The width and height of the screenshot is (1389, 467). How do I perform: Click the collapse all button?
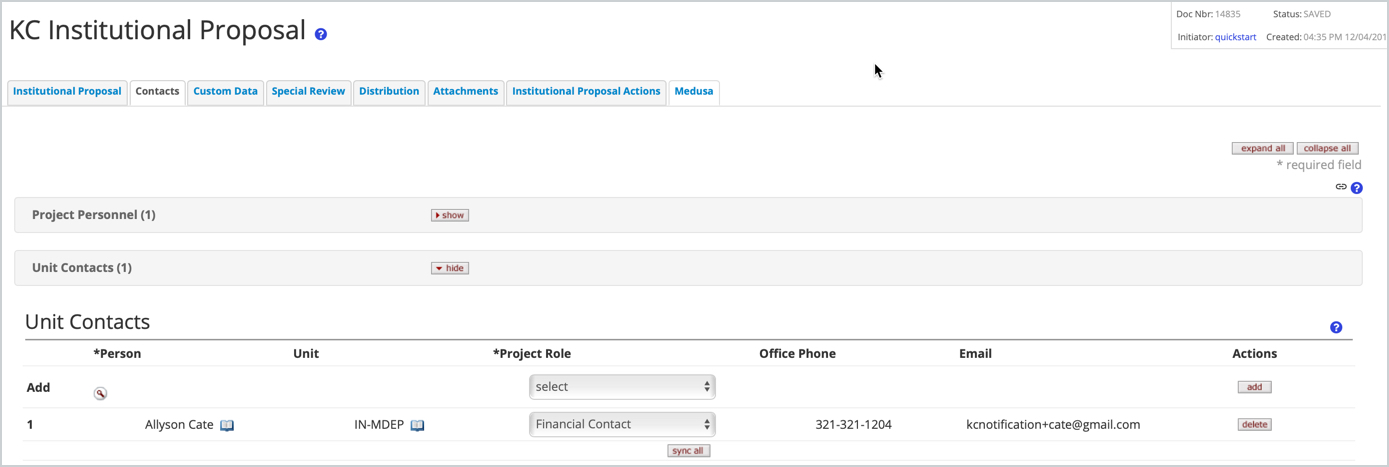[x=1327, y=148]
